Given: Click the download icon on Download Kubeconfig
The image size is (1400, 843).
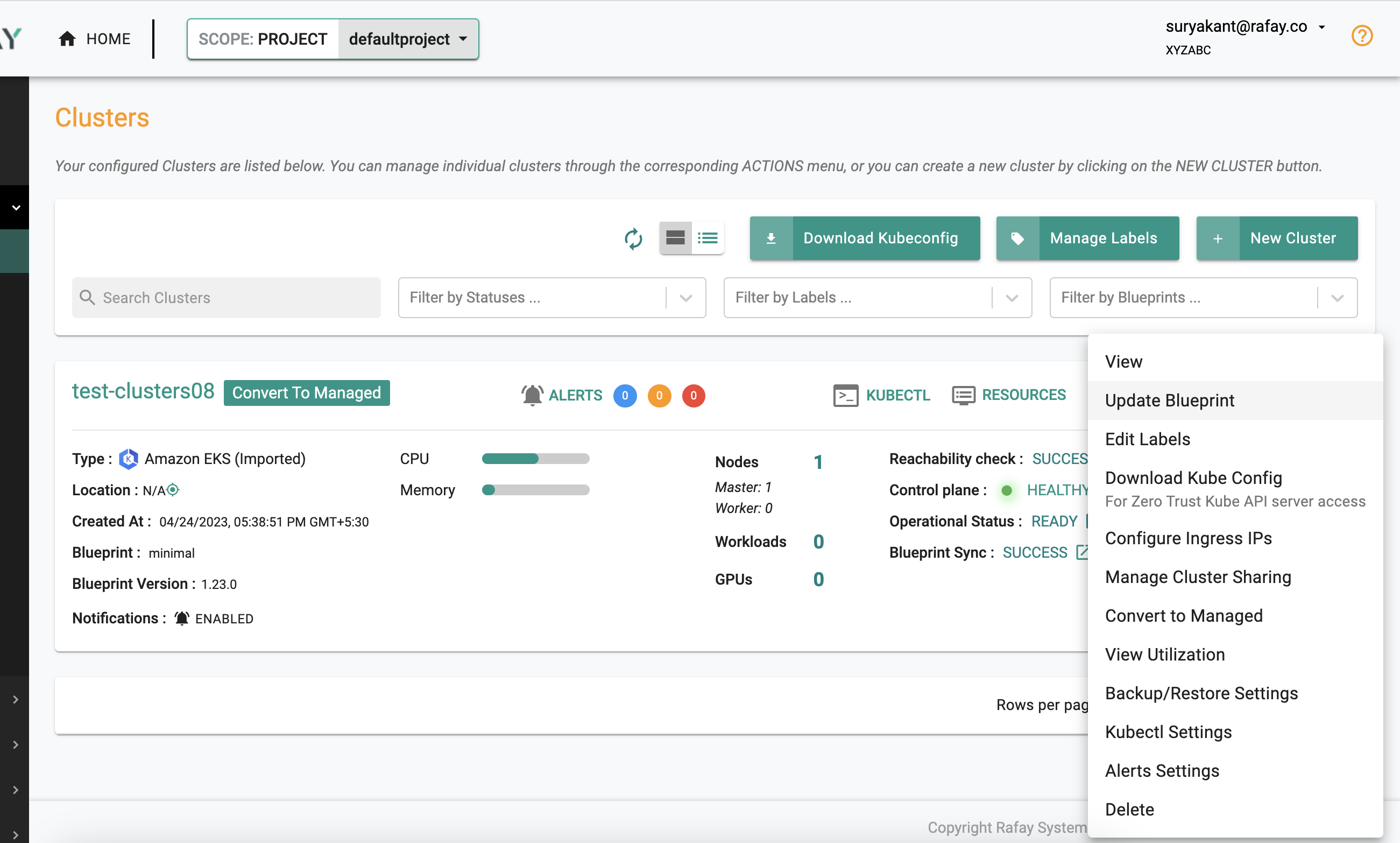Looking at the screenshot, I should 771,238.
